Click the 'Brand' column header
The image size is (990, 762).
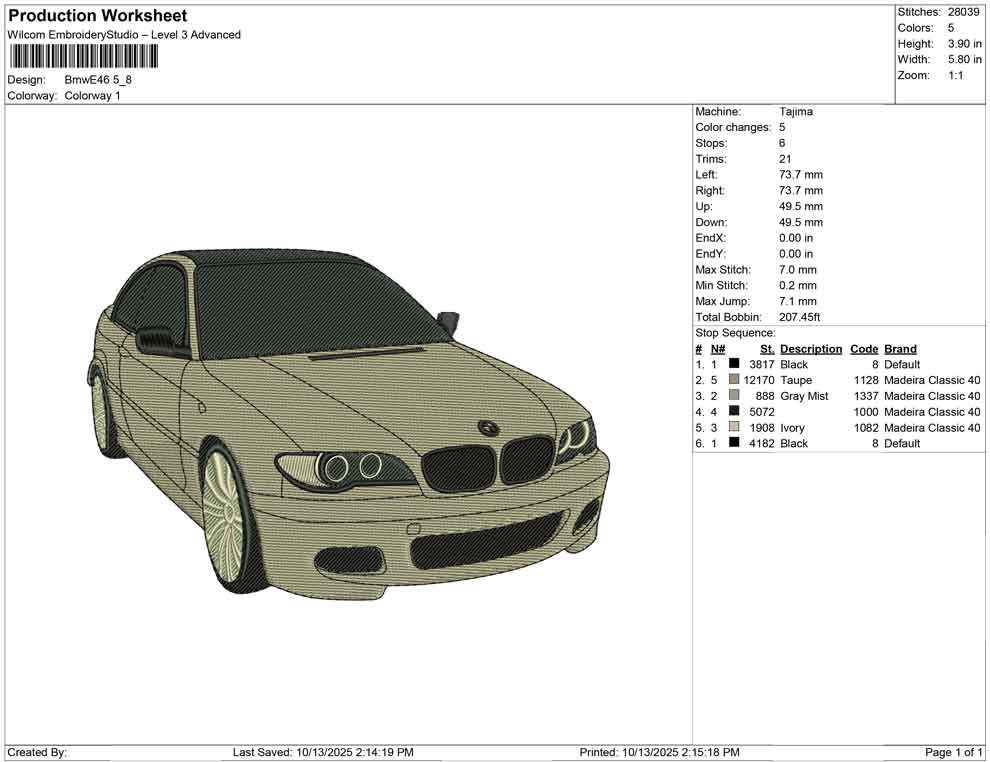[x=900, y=349]
